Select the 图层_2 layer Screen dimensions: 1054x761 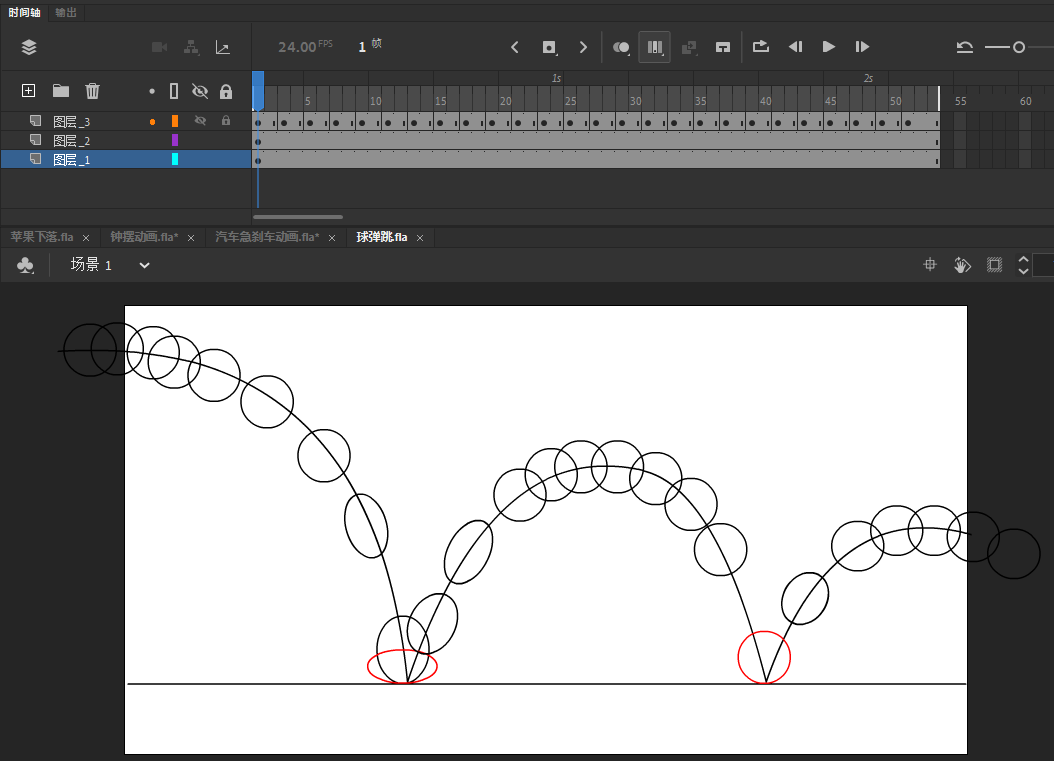coord(72,141)
